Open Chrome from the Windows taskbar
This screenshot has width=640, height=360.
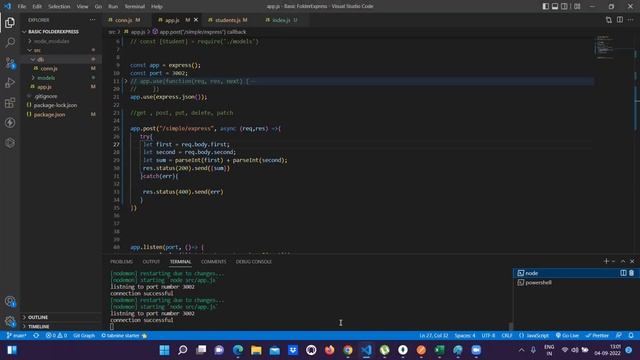tap(348, 350)
